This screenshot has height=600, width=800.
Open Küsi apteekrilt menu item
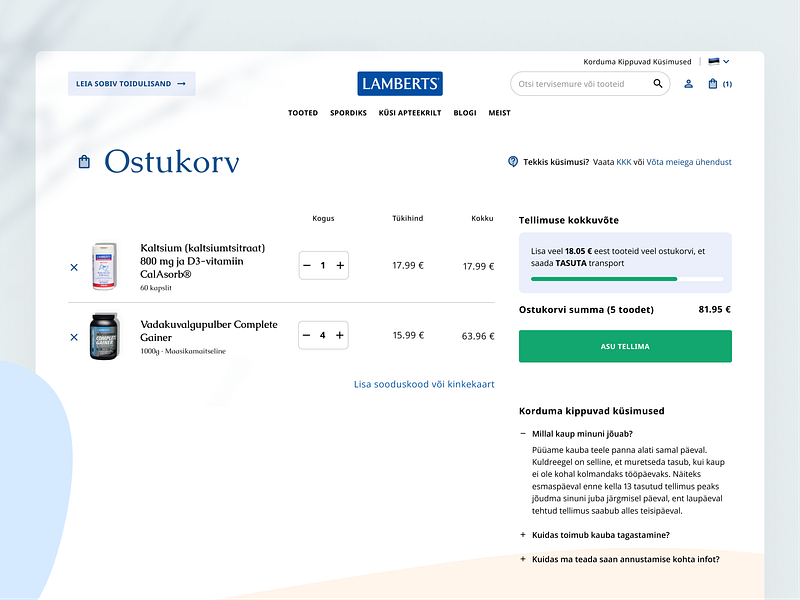[410, 113]
